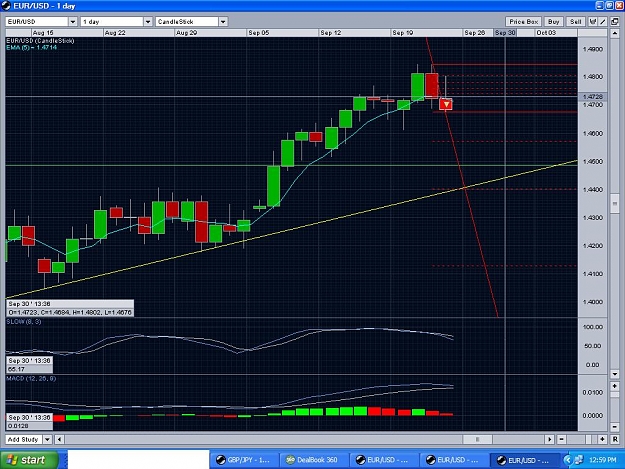
Task: Click the horizontal zoom slider track
Action: [582, 439]
